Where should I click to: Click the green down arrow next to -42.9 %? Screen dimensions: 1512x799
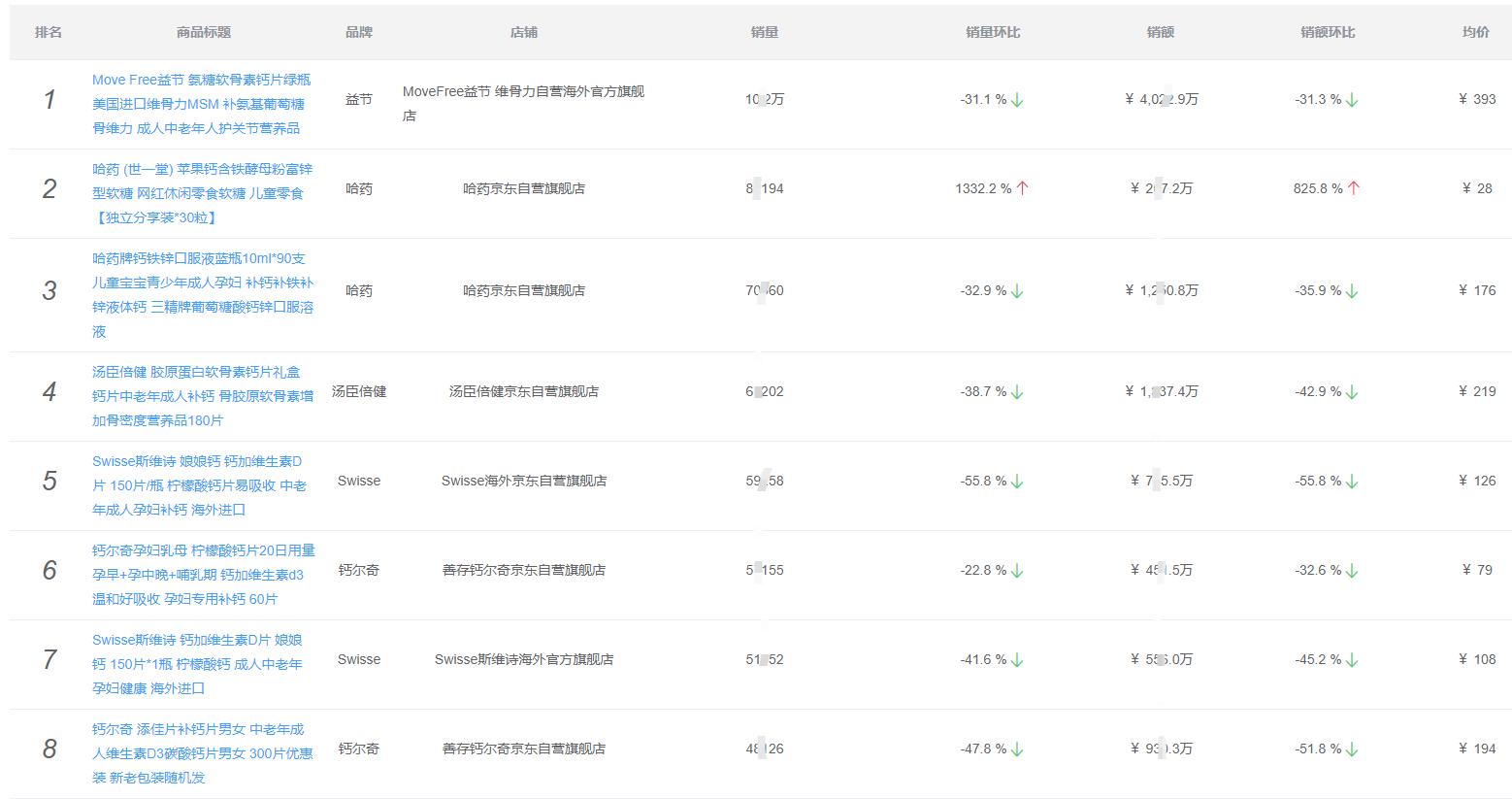tap(1353, 392)
